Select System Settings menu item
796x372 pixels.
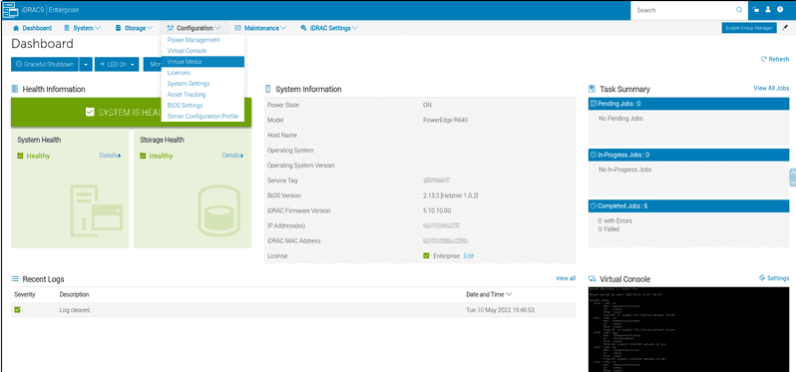[x=203, y=84]
